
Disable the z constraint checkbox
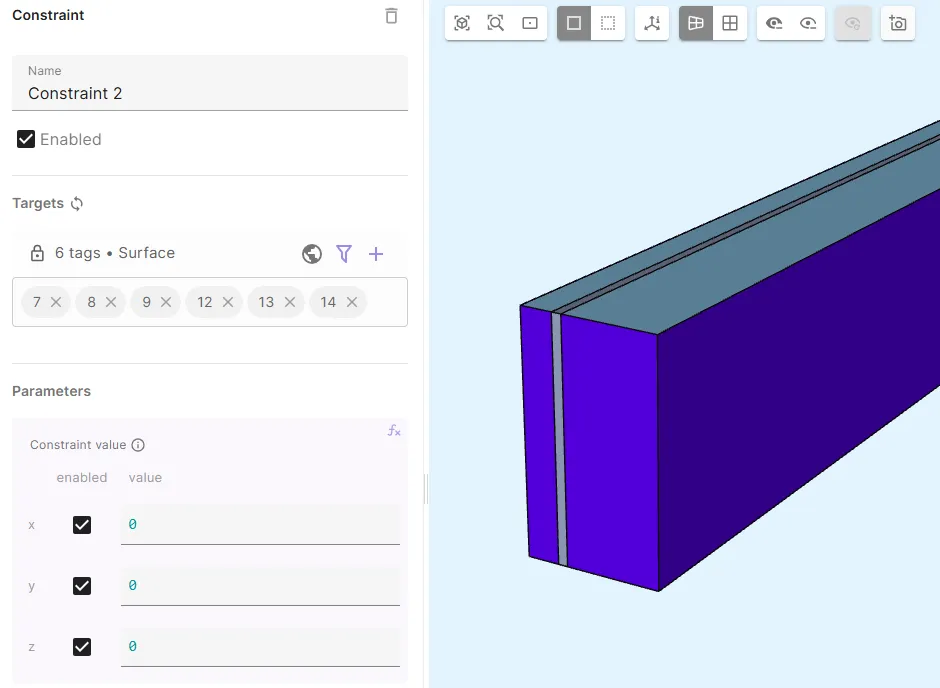click(82, 647)
